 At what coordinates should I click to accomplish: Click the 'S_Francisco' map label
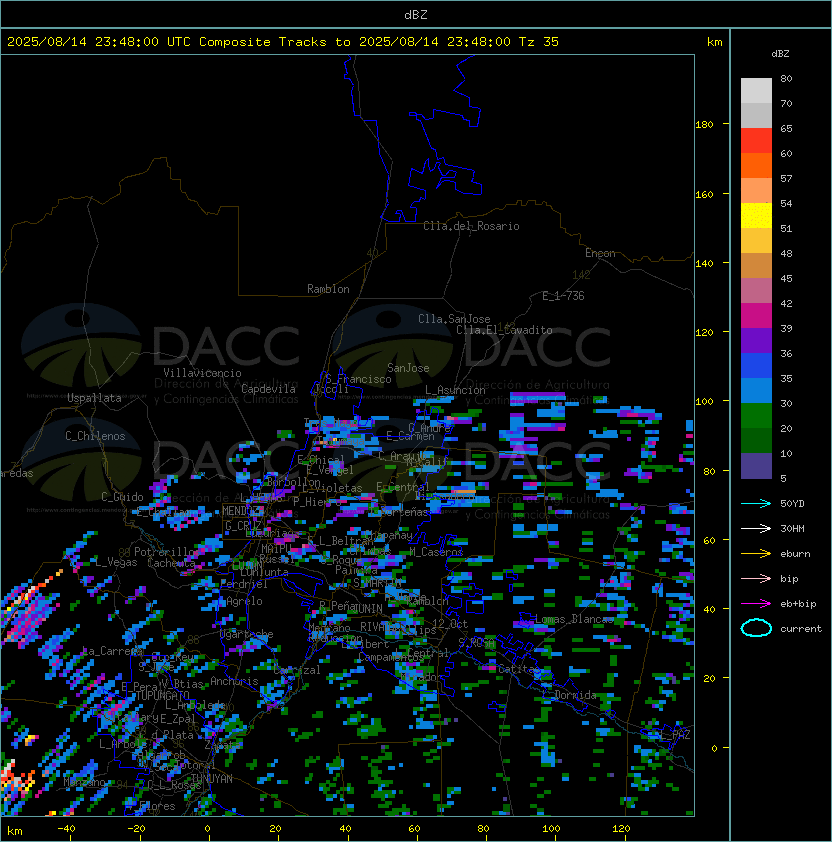pos(358,379)
